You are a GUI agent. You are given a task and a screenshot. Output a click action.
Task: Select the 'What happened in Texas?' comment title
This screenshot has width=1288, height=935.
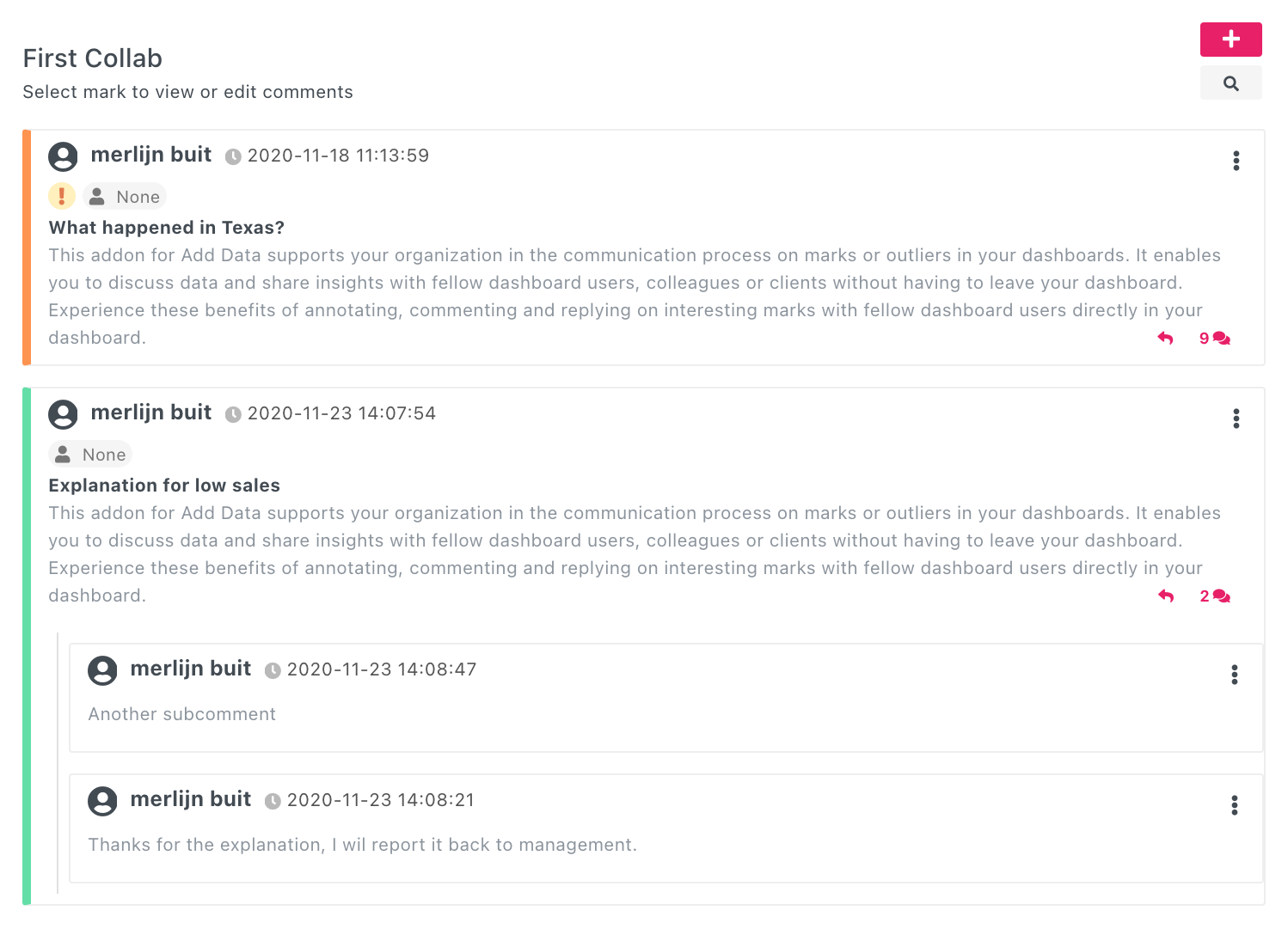tap(166, 228)
